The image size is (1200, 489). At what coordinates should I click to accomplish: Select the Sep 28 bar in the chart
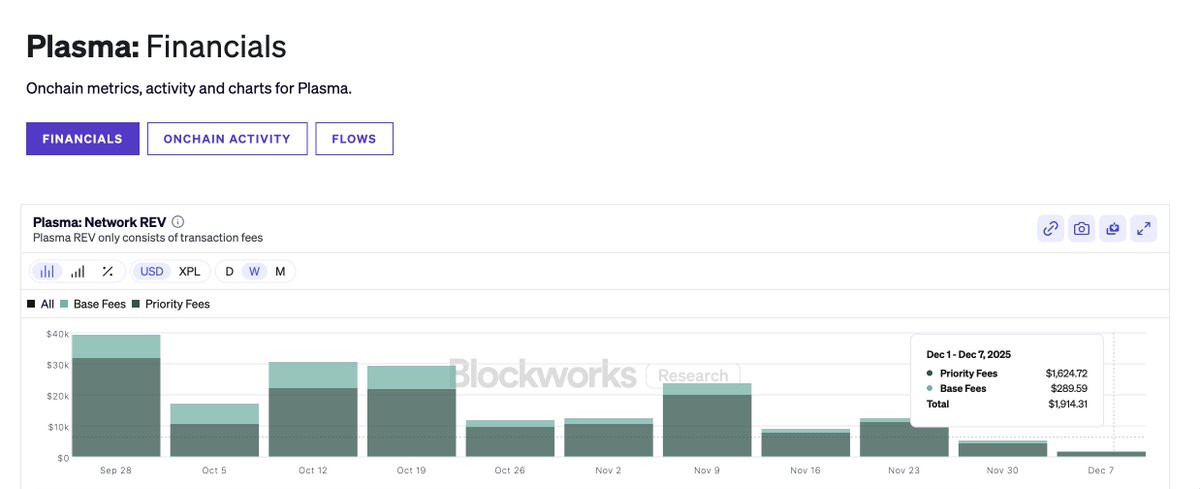pos(116,396)
